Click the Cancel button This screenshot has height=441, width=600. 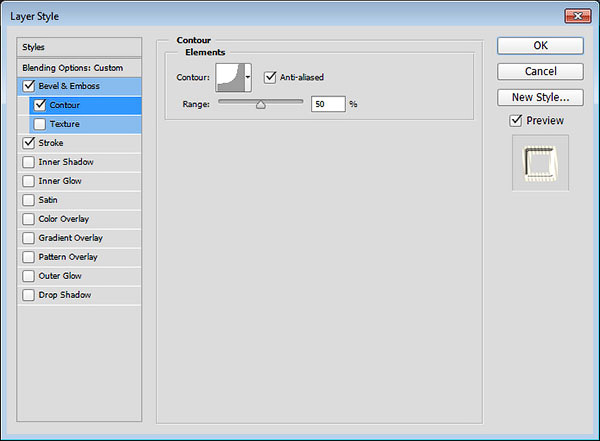coord(540,71)
